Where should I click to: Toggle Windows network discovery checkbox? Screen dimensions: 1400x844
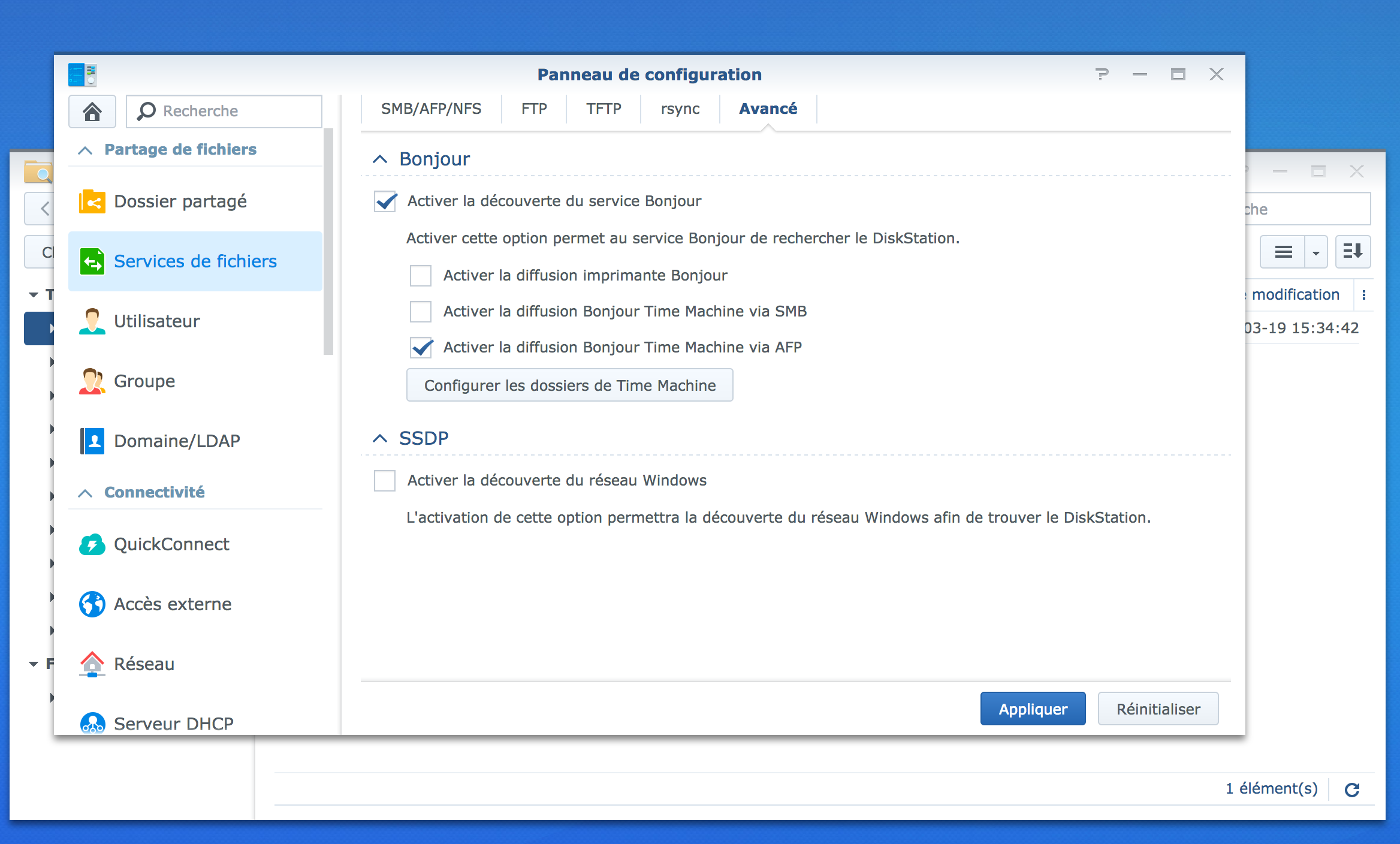click(x=385, y=481)
